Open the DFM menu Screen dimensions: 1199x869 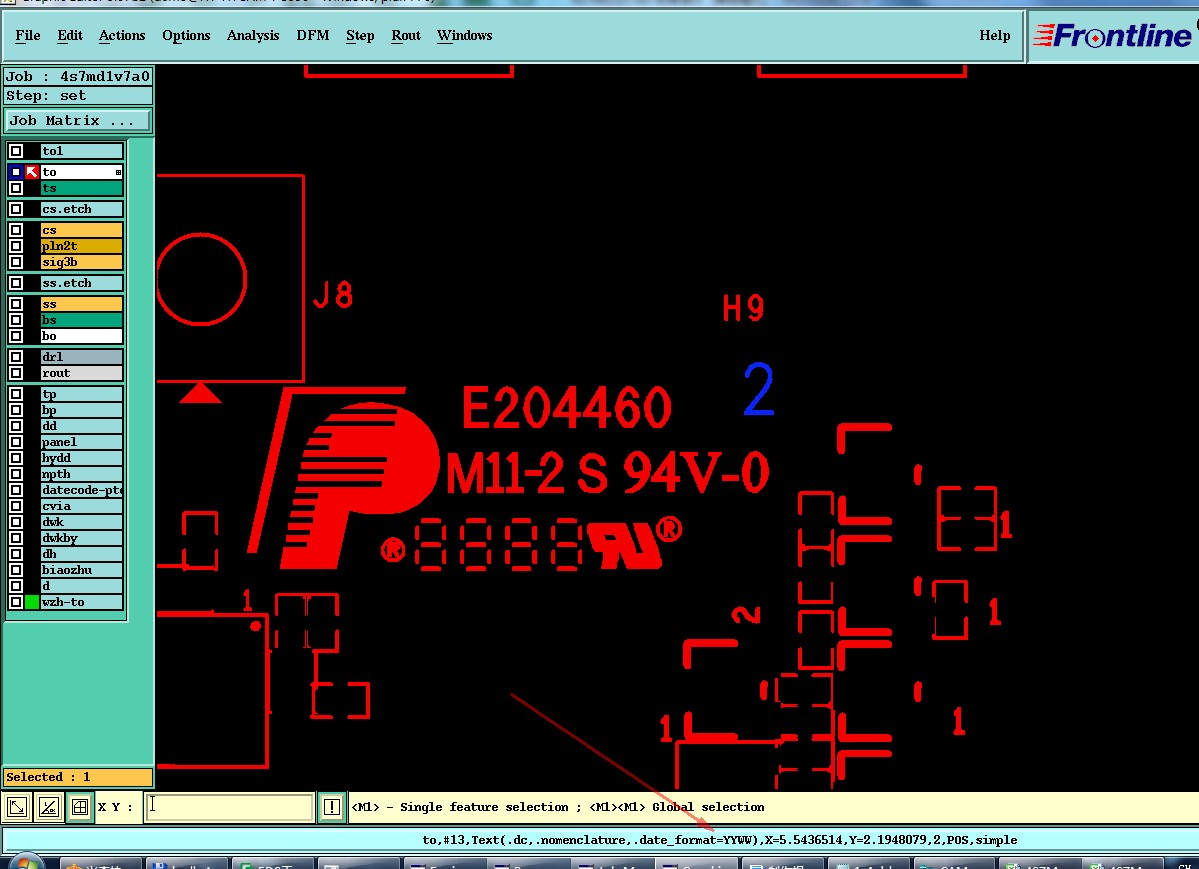coord(313,35)
